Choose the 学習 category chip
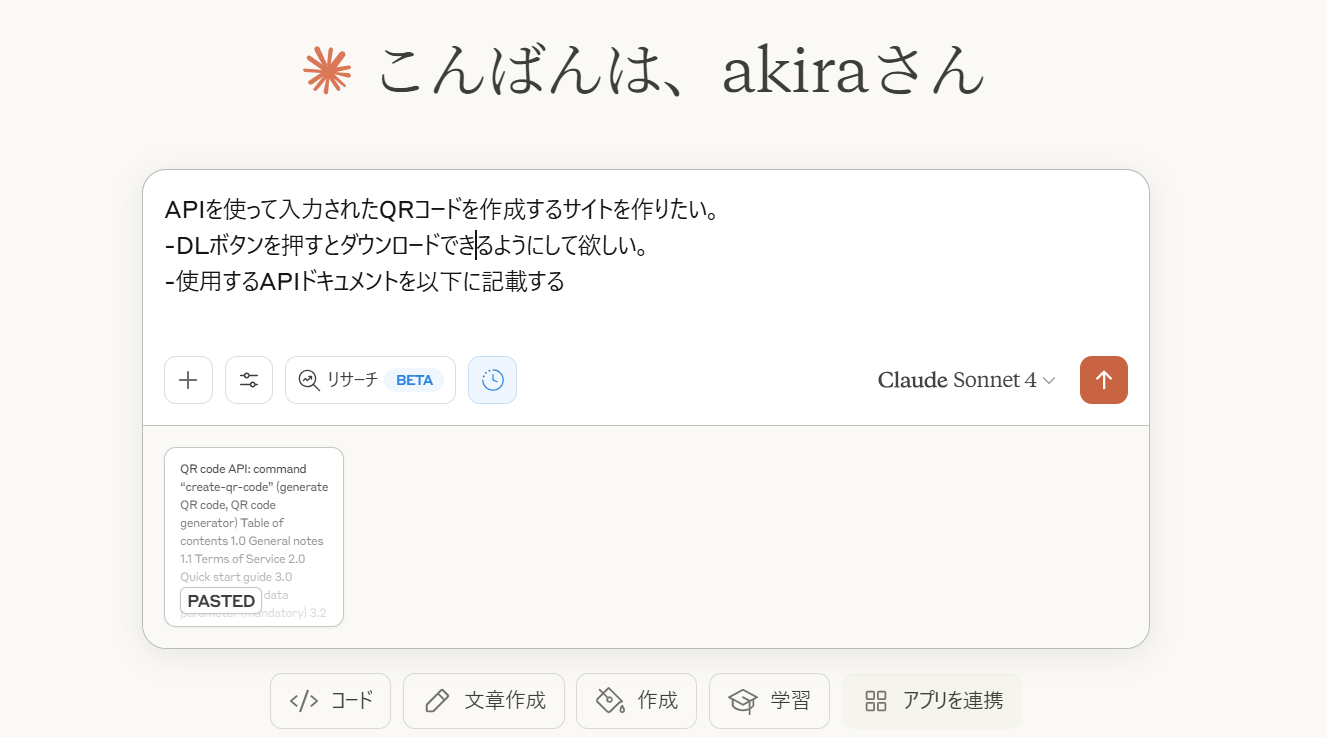Screen dimensions: 1327x737 769,701
